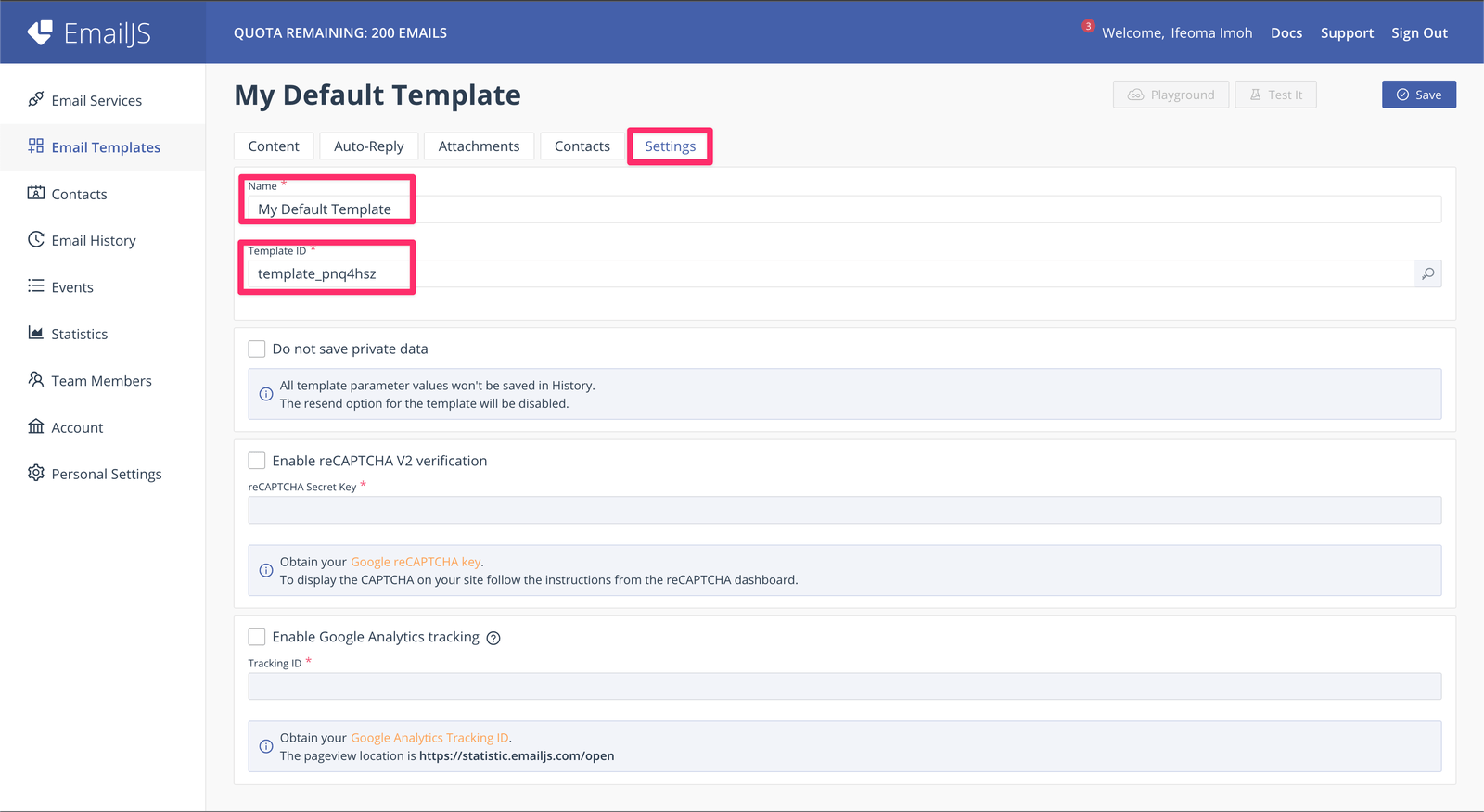This screenshot has width=1484, height=812.
Task: Click the Playground button
Action: click(x=1171, y=95)
